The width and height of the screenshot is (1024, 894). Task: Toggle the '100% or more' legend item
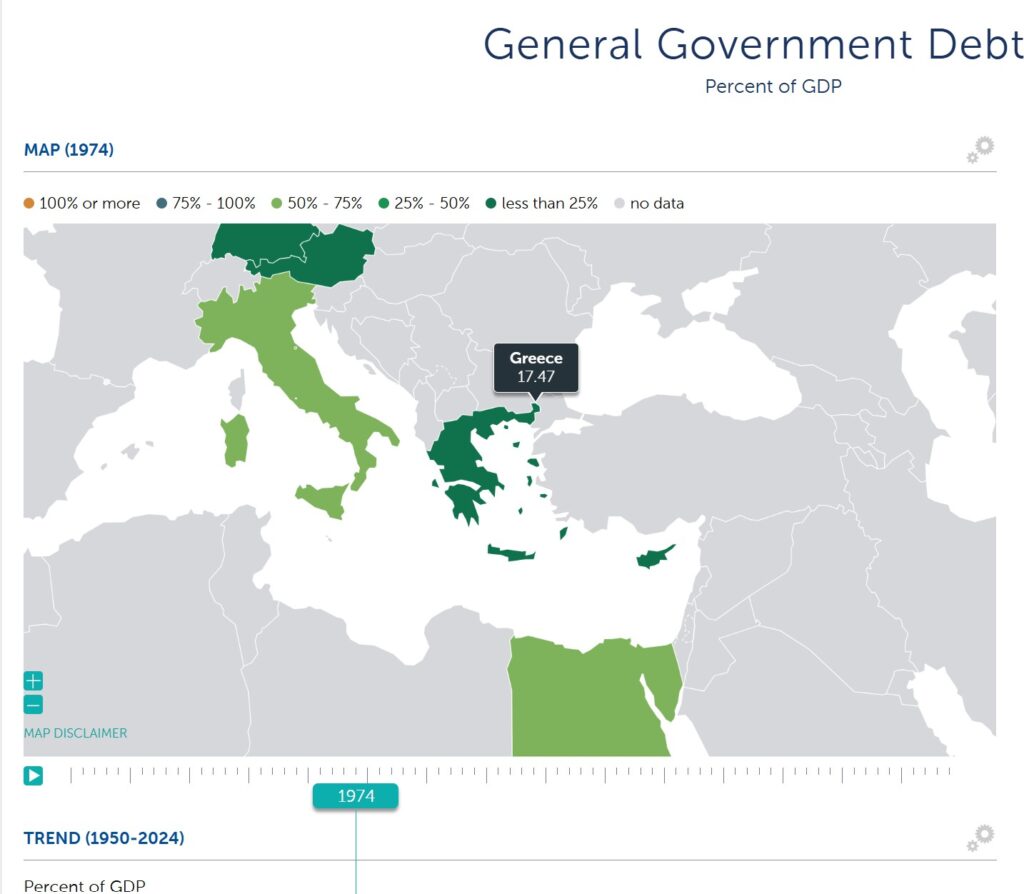[x=82, y=203]
